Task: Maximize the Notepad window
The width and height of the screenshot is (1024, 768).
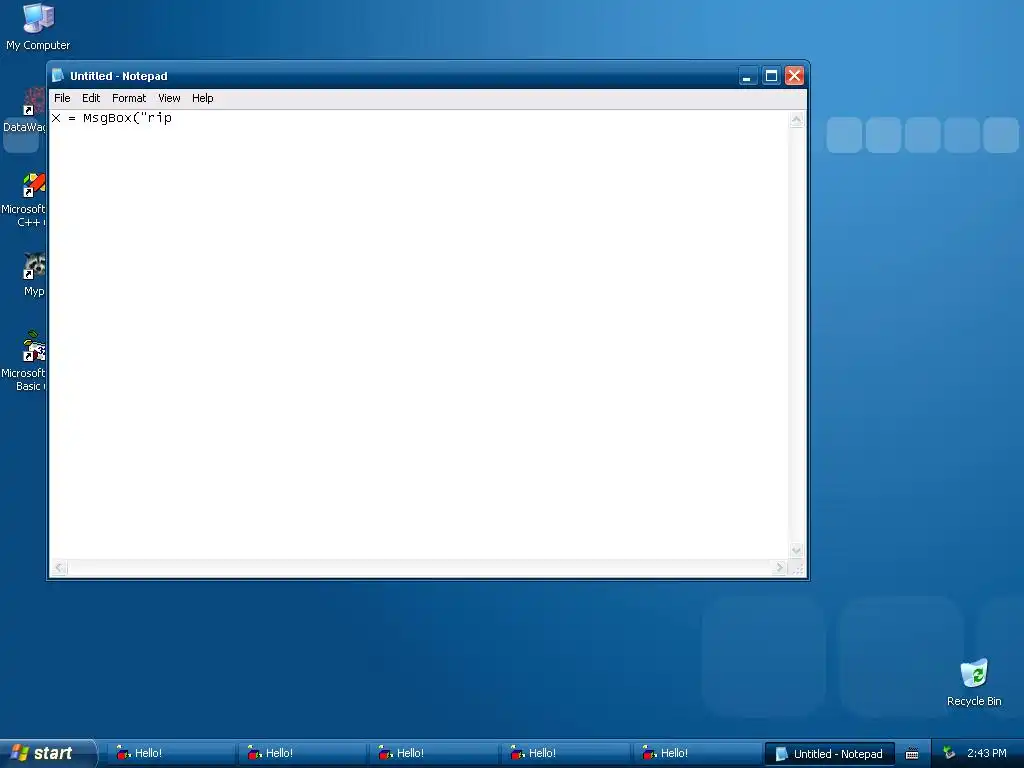Action: [771, 76]
